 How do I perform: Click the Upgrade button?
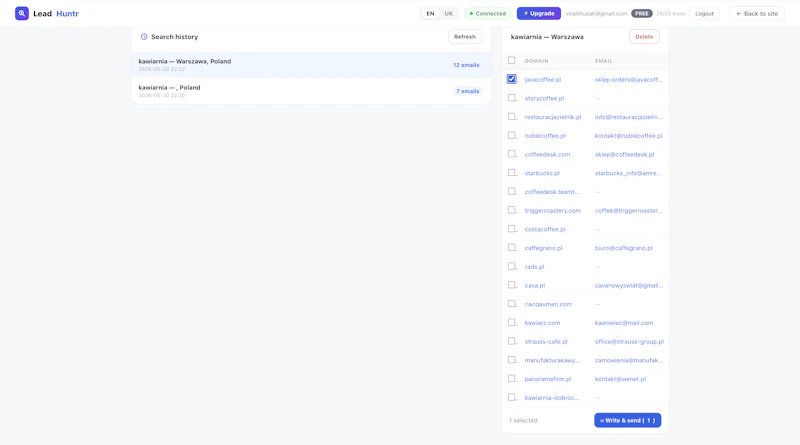tap(539, 13)
